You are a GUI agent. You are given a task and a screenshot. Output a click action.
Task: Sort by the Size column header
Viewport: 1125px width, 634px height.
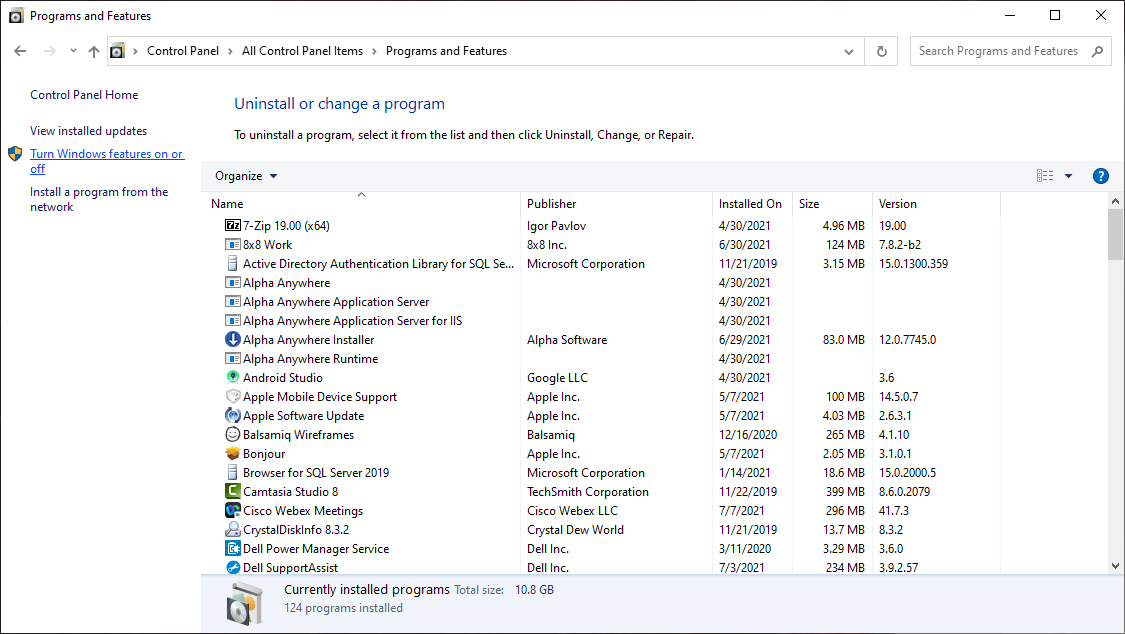(x=832, y=204)
